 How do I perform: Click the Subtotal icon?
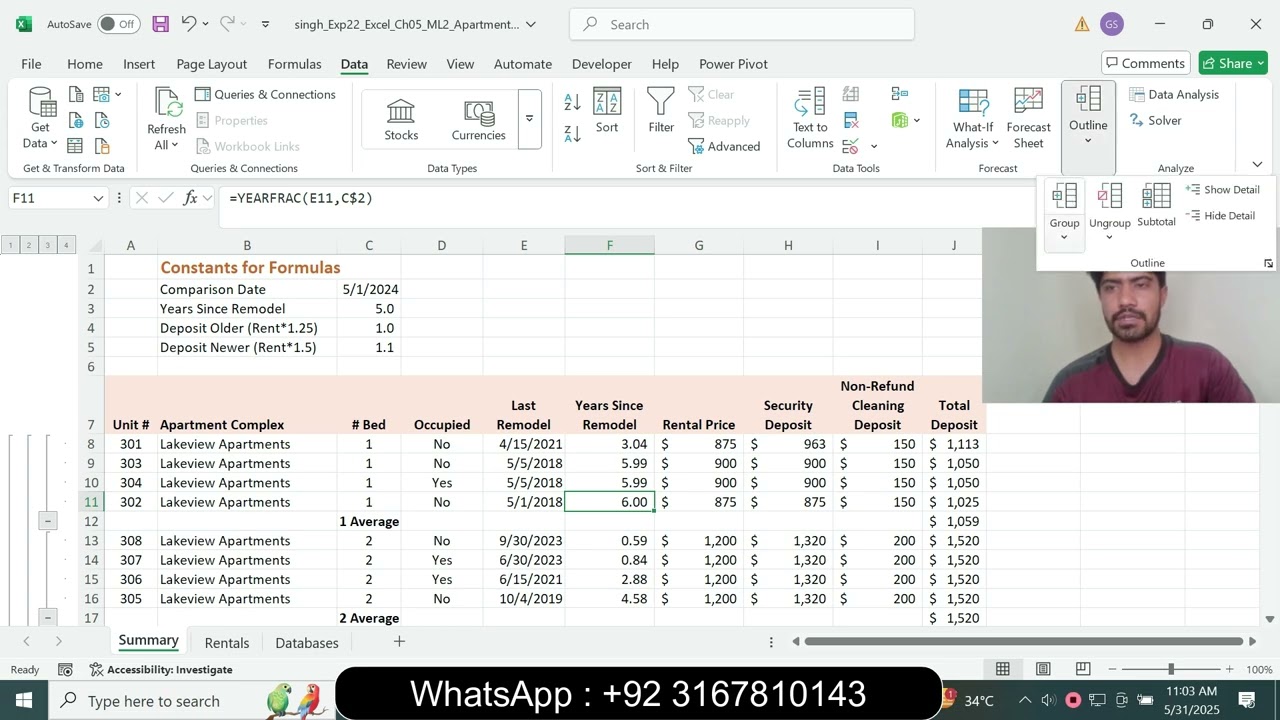1156,203
